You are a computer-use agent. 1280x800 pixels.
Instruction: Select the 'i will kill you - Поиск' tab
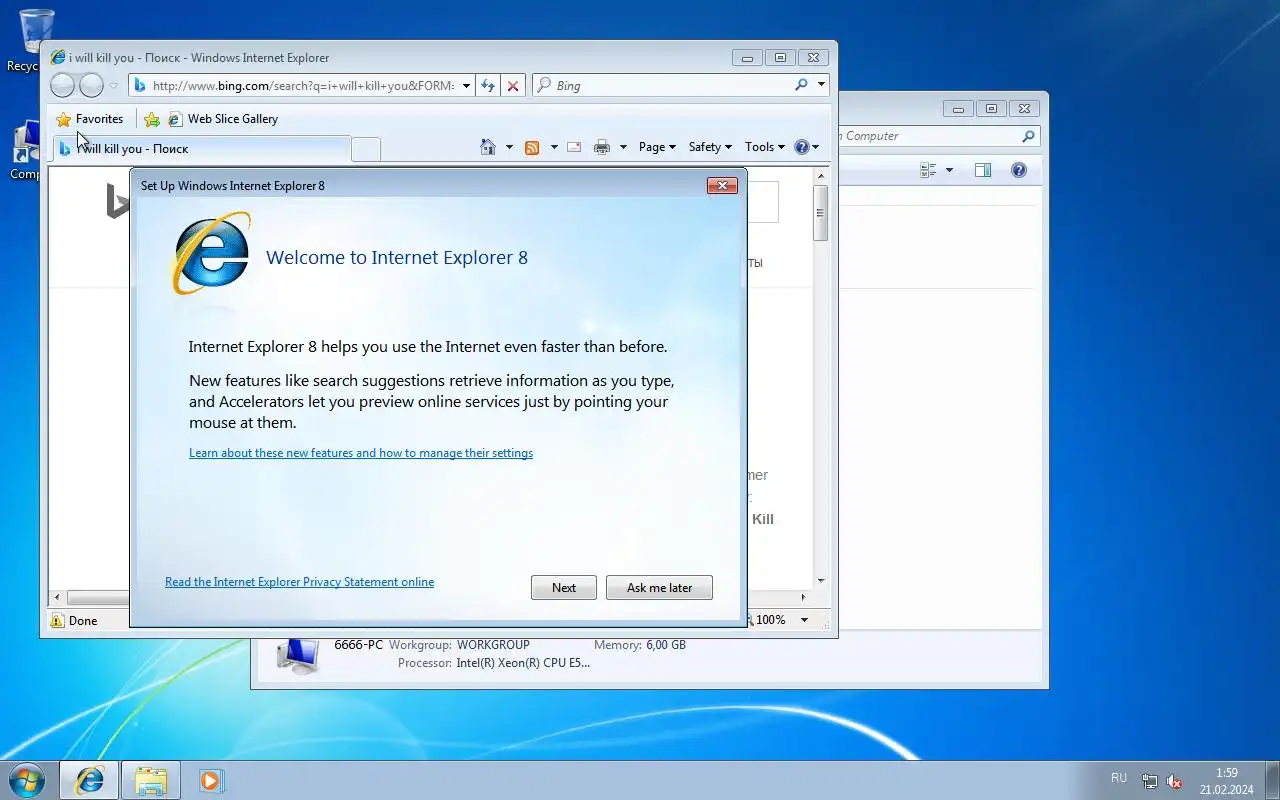tap(200, 148)
